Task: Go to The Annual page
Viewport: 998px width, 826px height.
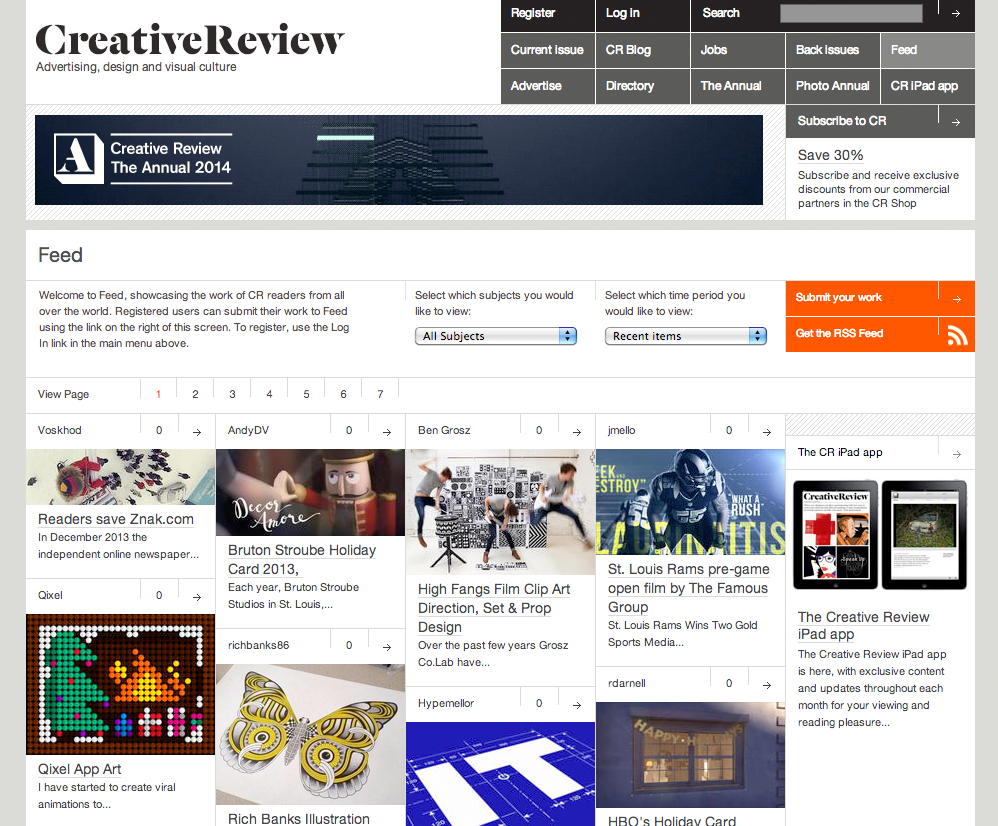Action: coord(738,86)
